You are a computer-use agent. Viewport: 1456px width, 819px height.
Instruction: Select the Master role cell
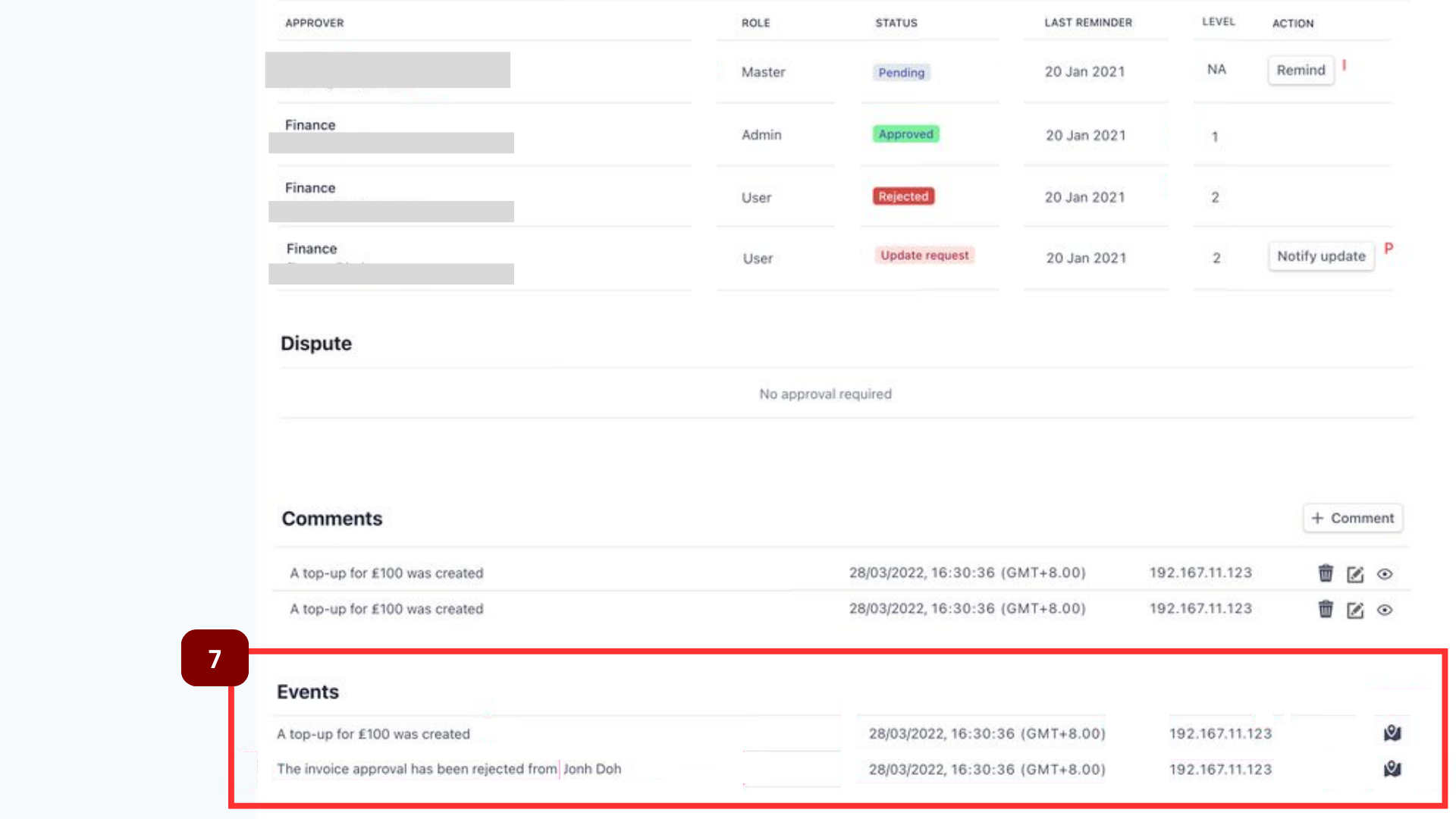tap(763, 72)
